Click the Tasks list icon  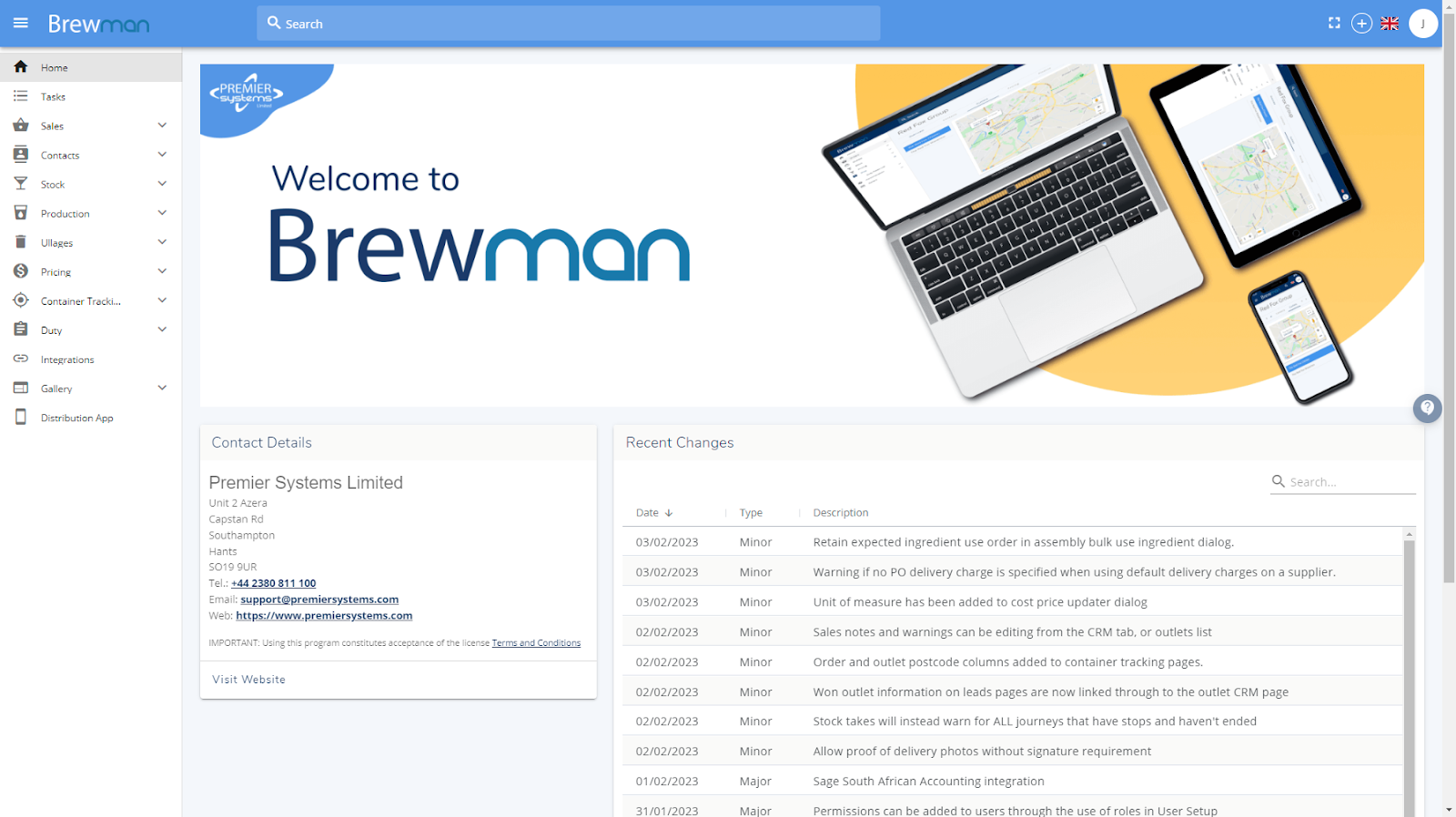[21, 96]
